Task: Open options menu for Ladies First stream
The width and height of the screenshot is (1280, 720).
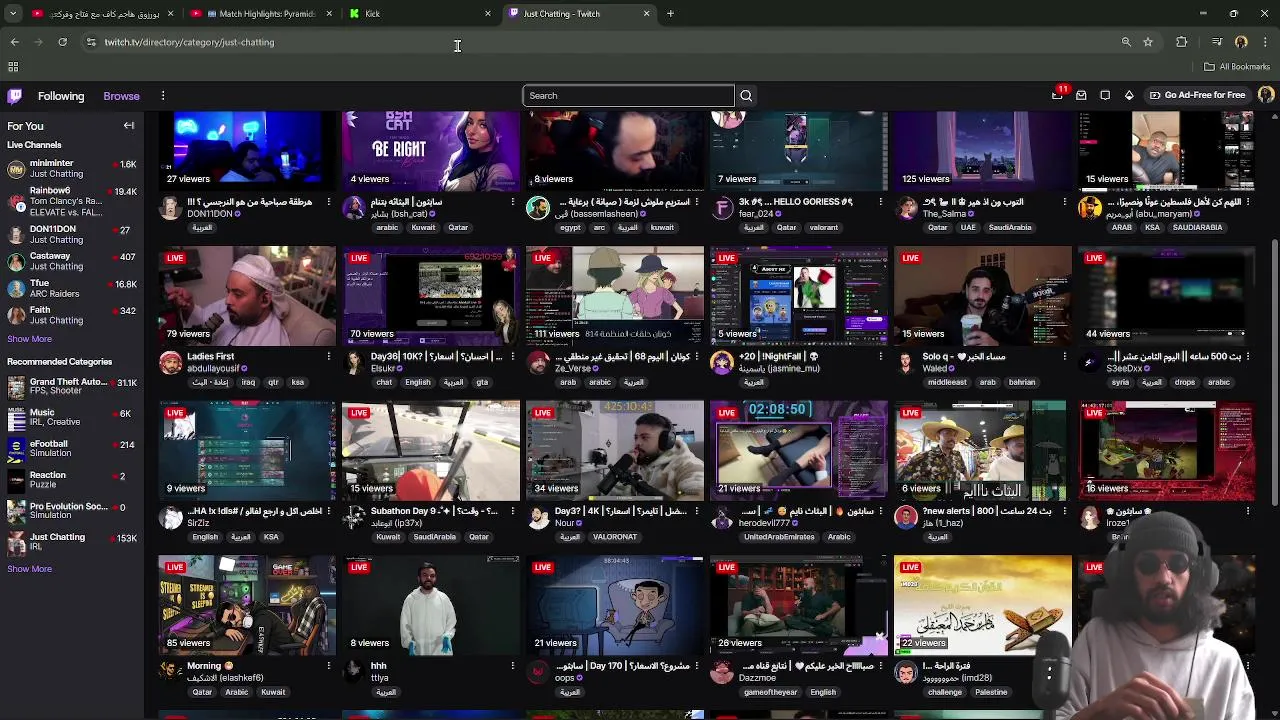Action: tap(328, 356)
